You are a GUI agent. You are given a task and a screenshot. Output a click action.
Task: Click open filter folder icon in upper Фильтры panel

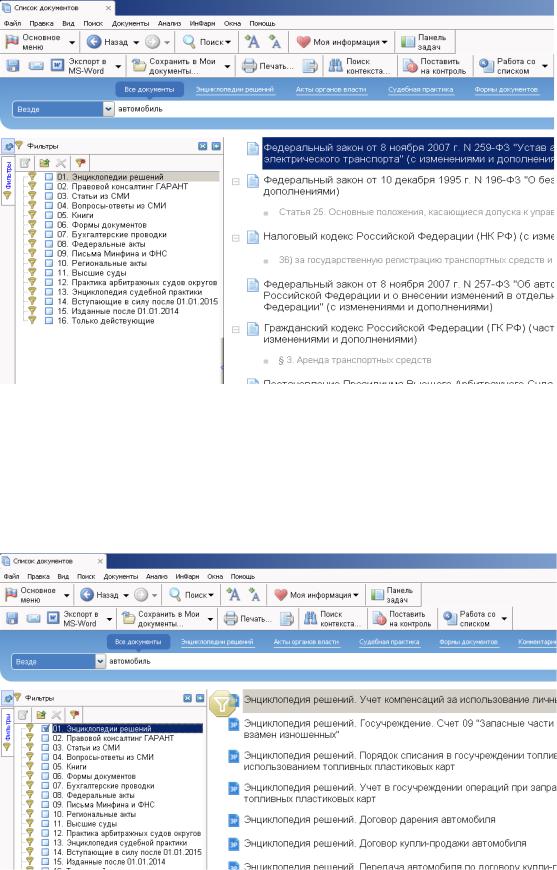[44, 163]
